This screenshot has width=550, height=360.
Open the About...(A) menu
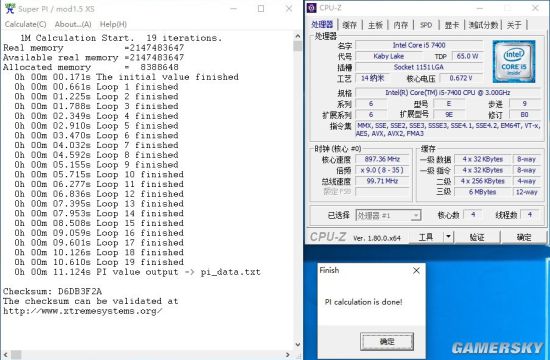click(x=73, y=24)
